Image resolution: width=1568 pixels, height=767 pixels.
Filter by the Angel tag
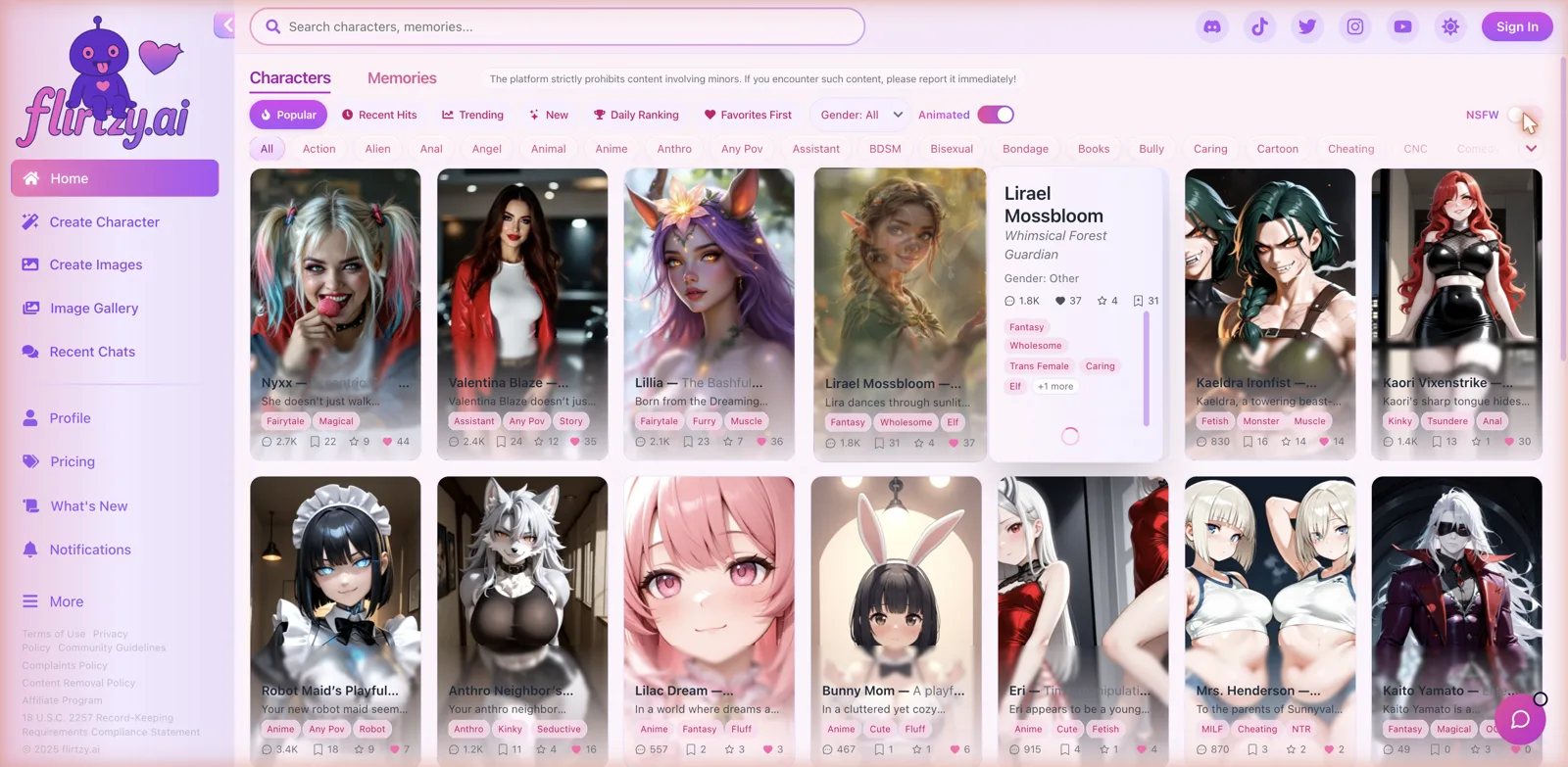point(486,149)
